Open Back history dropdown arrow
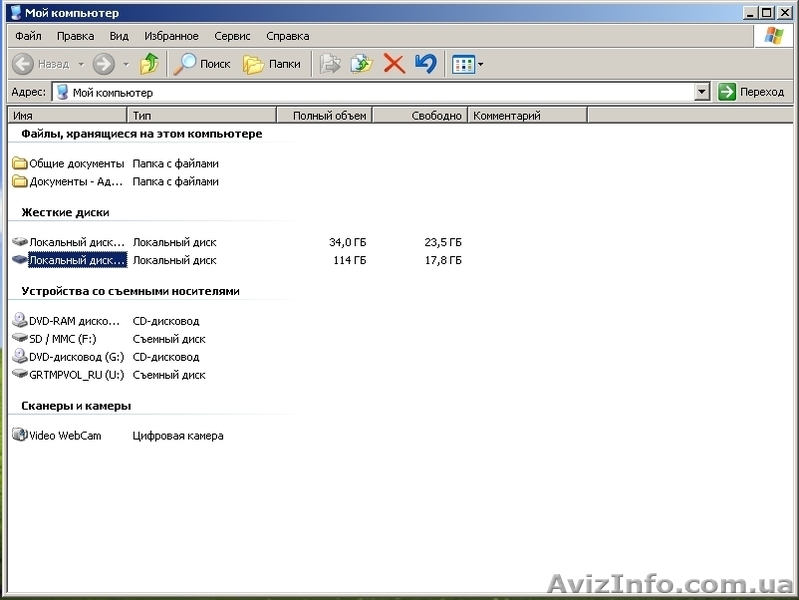The width and height of the screenshot is (799, 600). (x=81, y=65)
